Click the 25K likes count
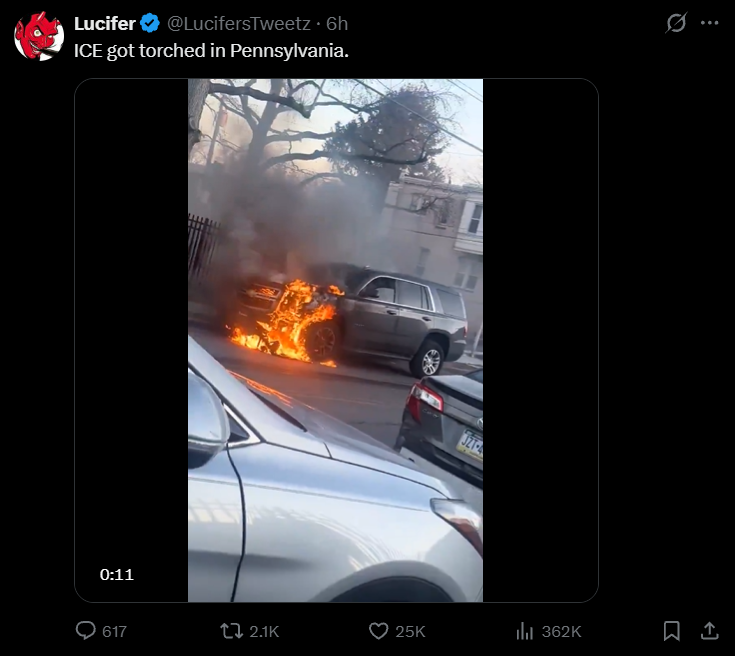This screenshot has width=735, height=656. (x=410, y=632)
